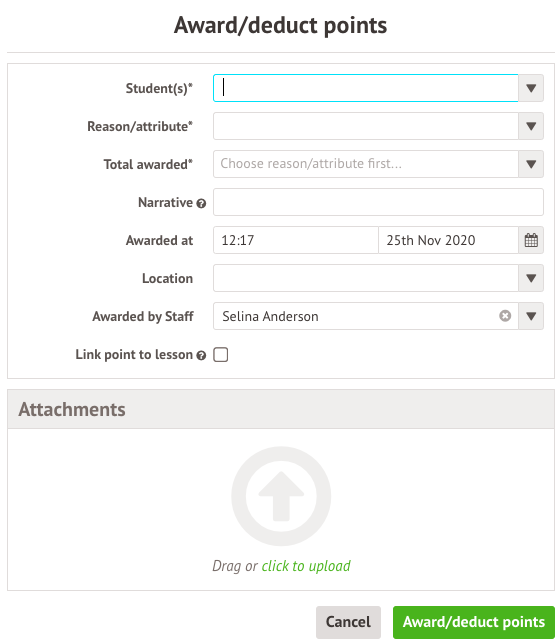Click the green Award/deduct points button

[x=474, y=622]
